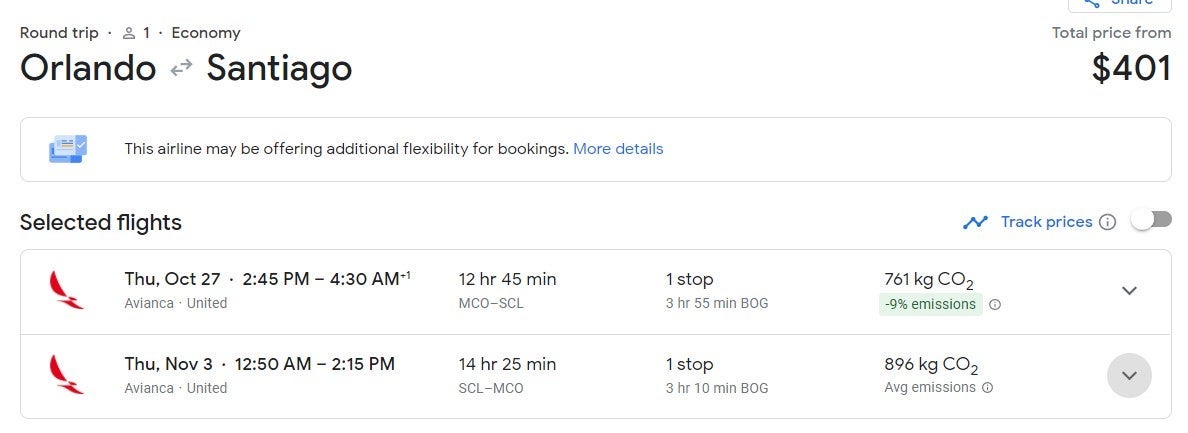Screen dimensions: 1188x433
Task: Click the Avianca logo on the Oct 27 flight
Action: [x=66, y=290]
